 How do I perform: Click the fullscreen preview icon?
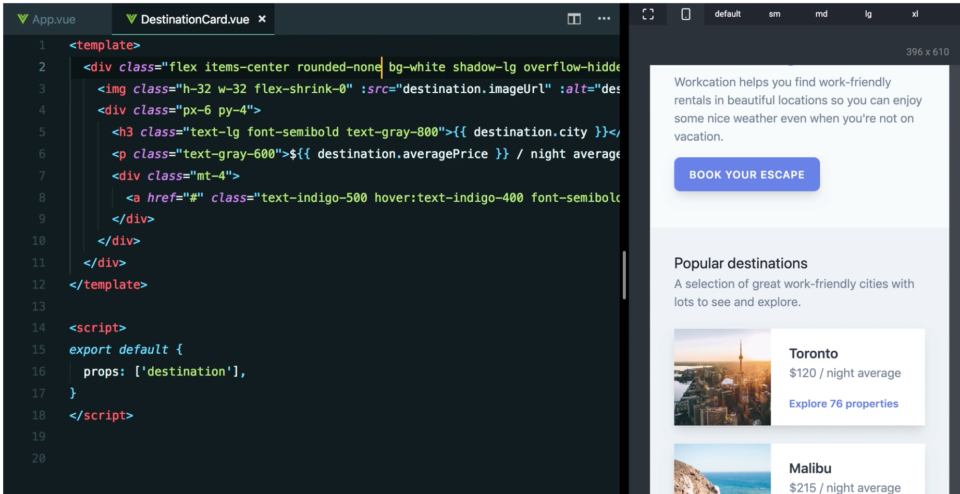[x=648, y=14]
